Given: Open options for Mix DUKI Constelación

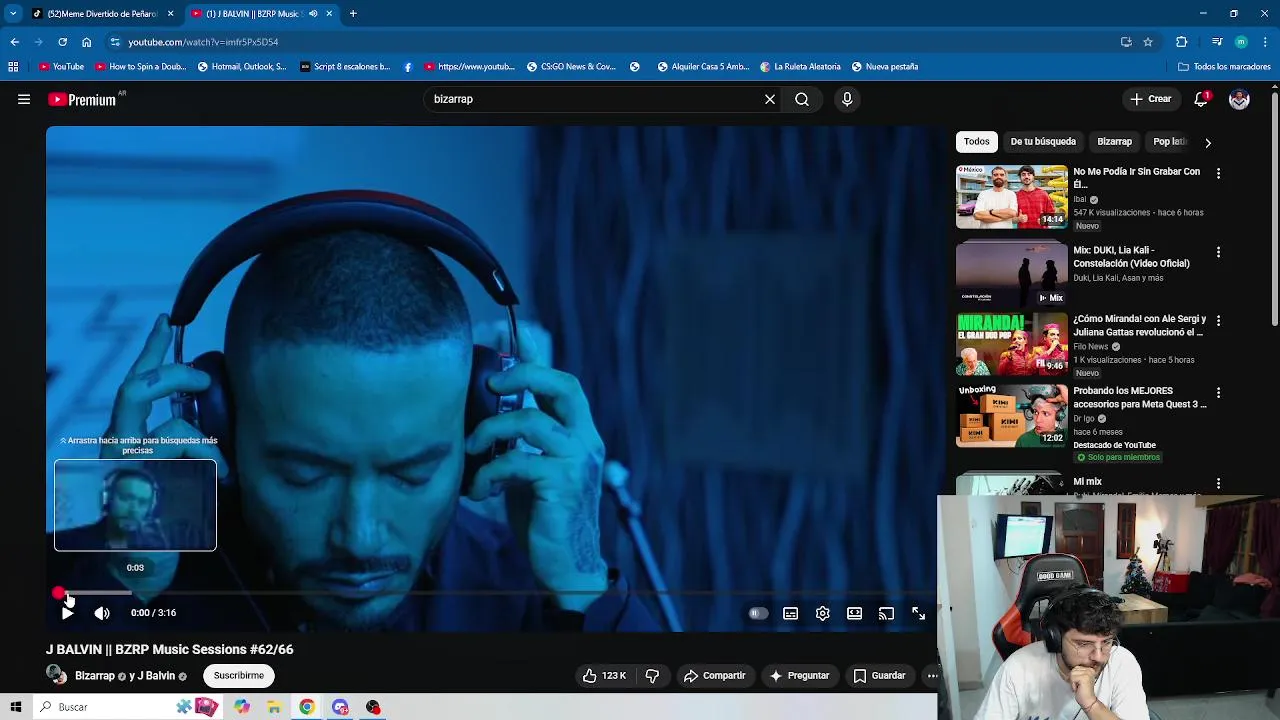Looking at the screenshot, I should [x=1218, y=252].
